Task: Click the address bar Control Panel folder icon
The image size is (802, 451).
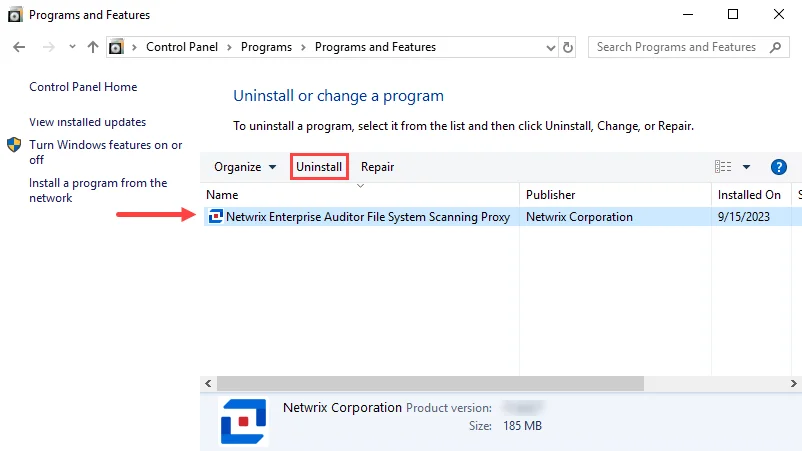Action: click(x=116, y=47)
